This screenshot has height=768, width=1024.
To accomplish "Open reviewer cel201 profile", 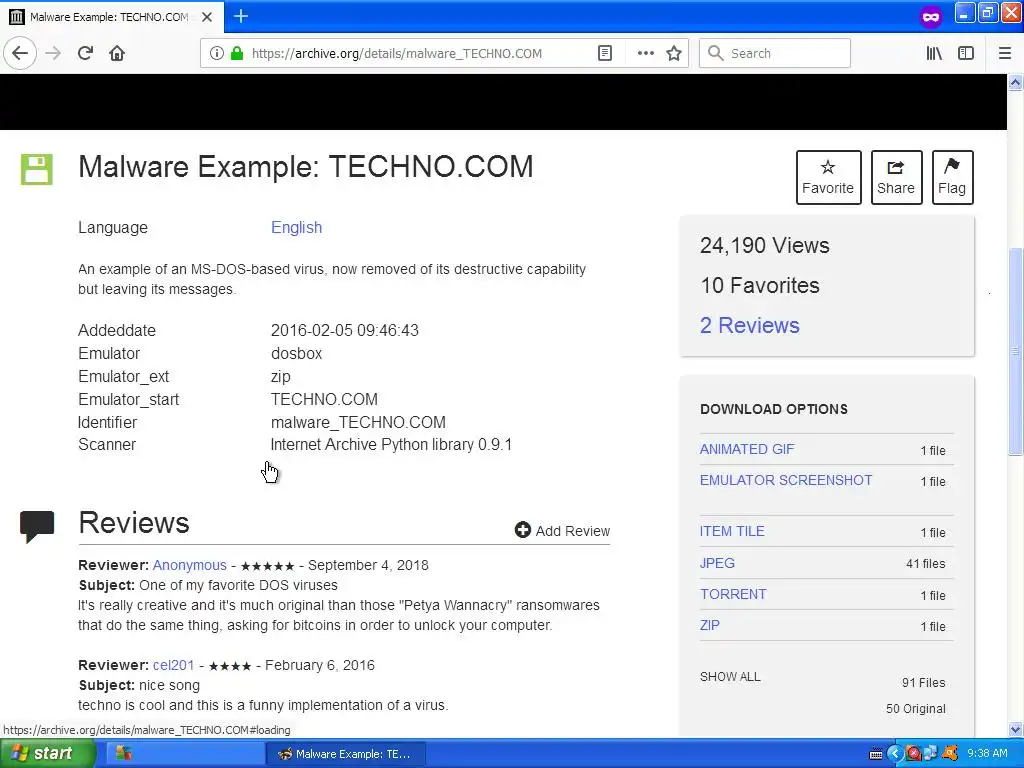I will pos(173,665).
